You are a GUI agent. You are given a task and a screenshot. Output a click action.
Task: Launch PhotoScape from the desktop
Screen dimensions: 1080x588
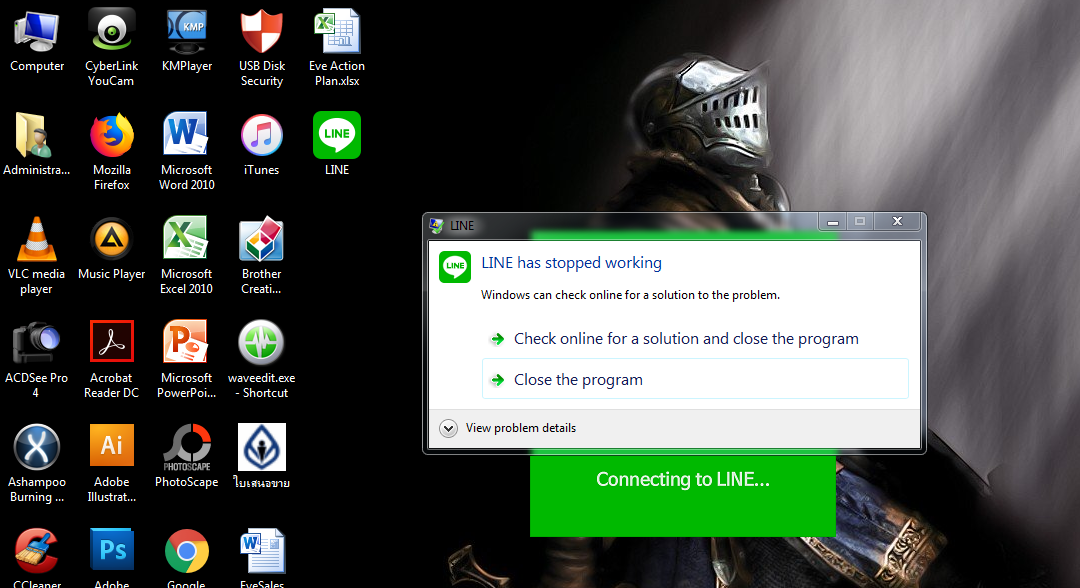click(x=186, y=446)
